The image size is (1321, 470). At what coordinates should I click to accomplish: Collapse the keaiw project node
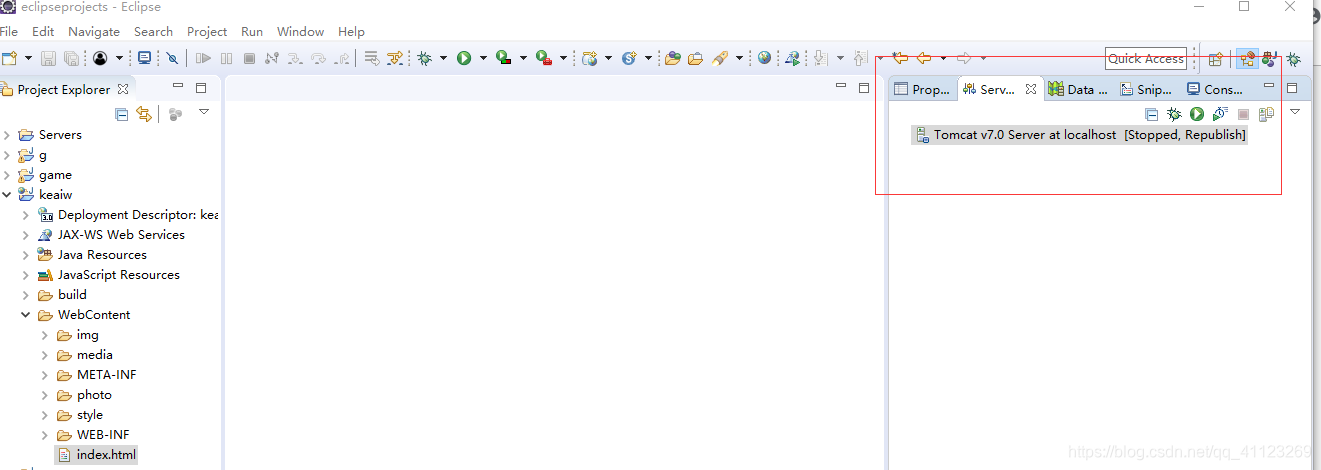pyautogui.click(x=7, y=195)
